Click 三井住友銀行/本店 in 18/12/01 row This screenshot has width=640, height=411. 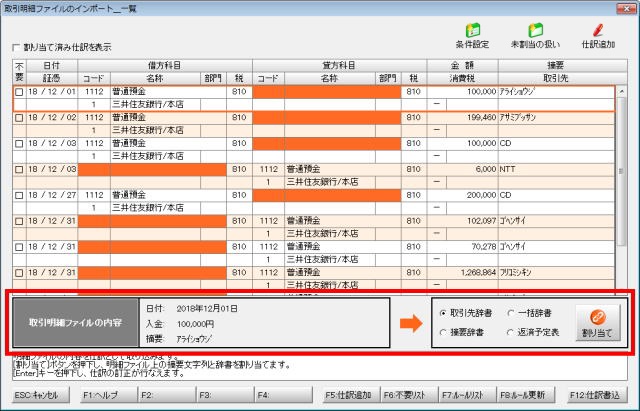click(155, 105)
